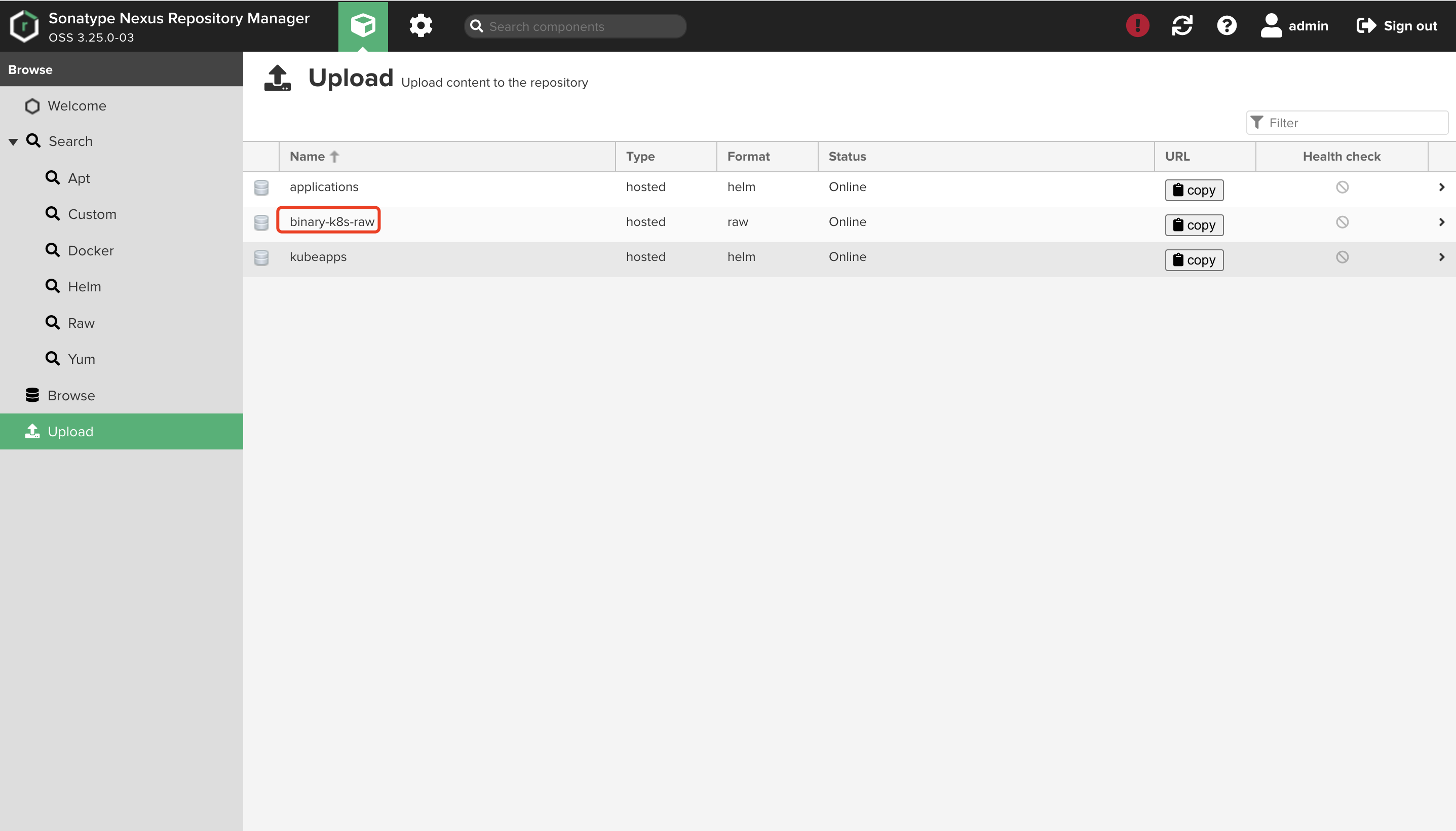Focus the Search components field
The image size is (1456, 831).
tap(575, 26)
